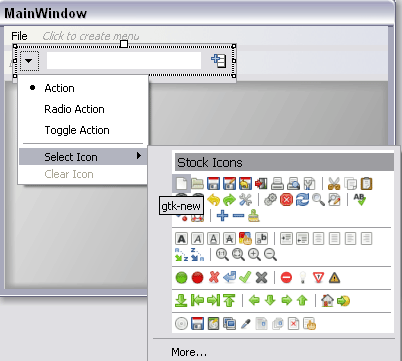Viewport: 402px width, 361px height.
Task: Select the zoom-to-fit magnifier icon
Action: 238,255
